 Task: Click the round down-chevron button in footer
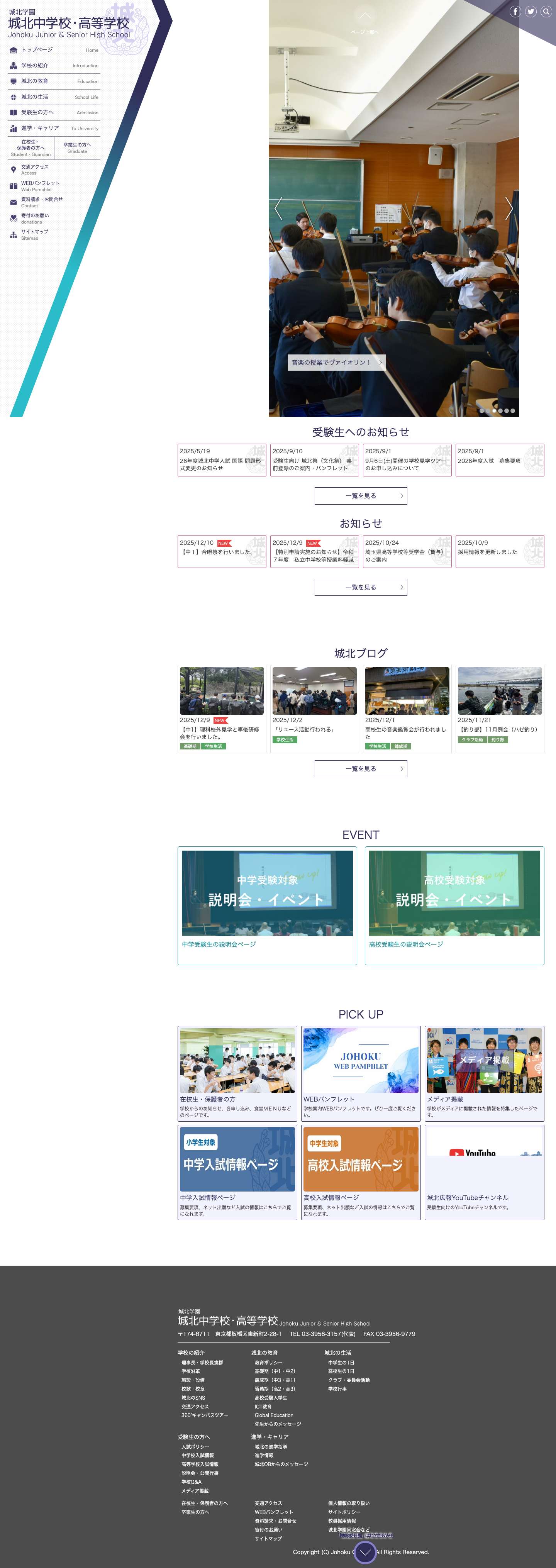365,1552
